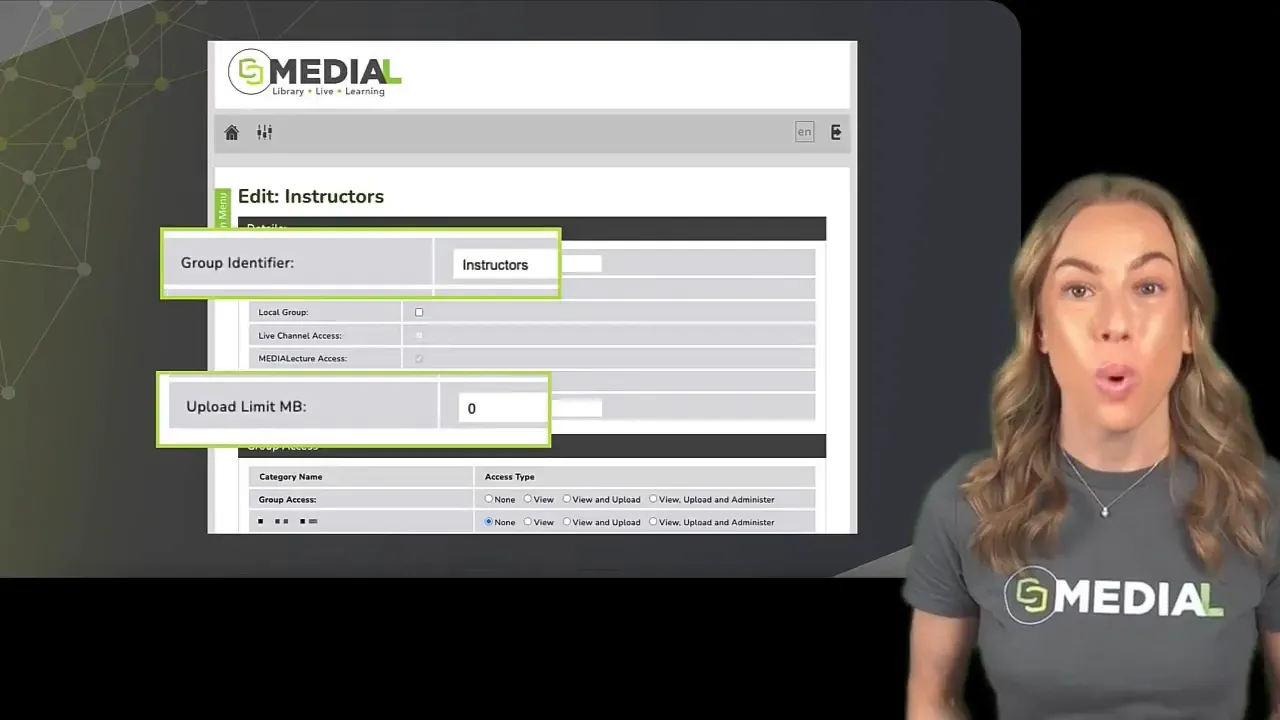Open the 'en' language selector
This screenshot has height=720, width=1280.
[804, 132]
